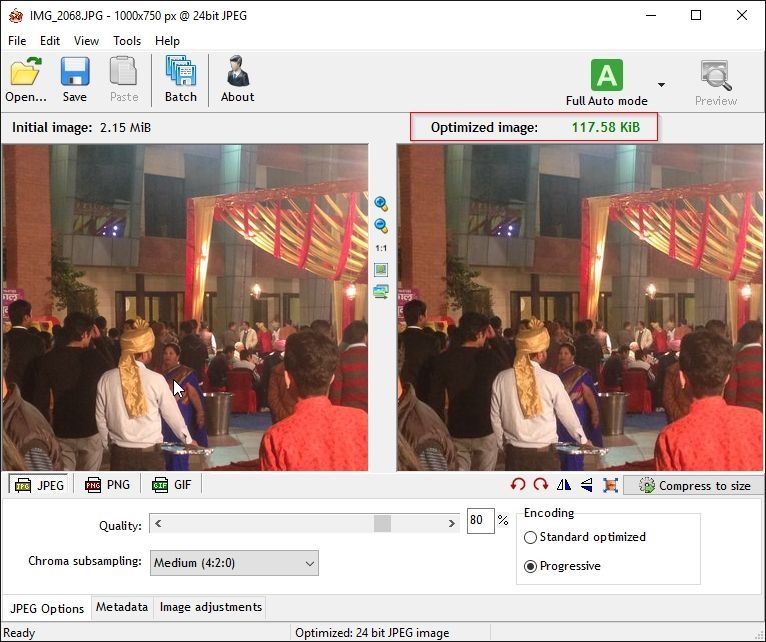Save the optimized image with the floppy icon
This screenshot has width=766, height=642.
75,71
